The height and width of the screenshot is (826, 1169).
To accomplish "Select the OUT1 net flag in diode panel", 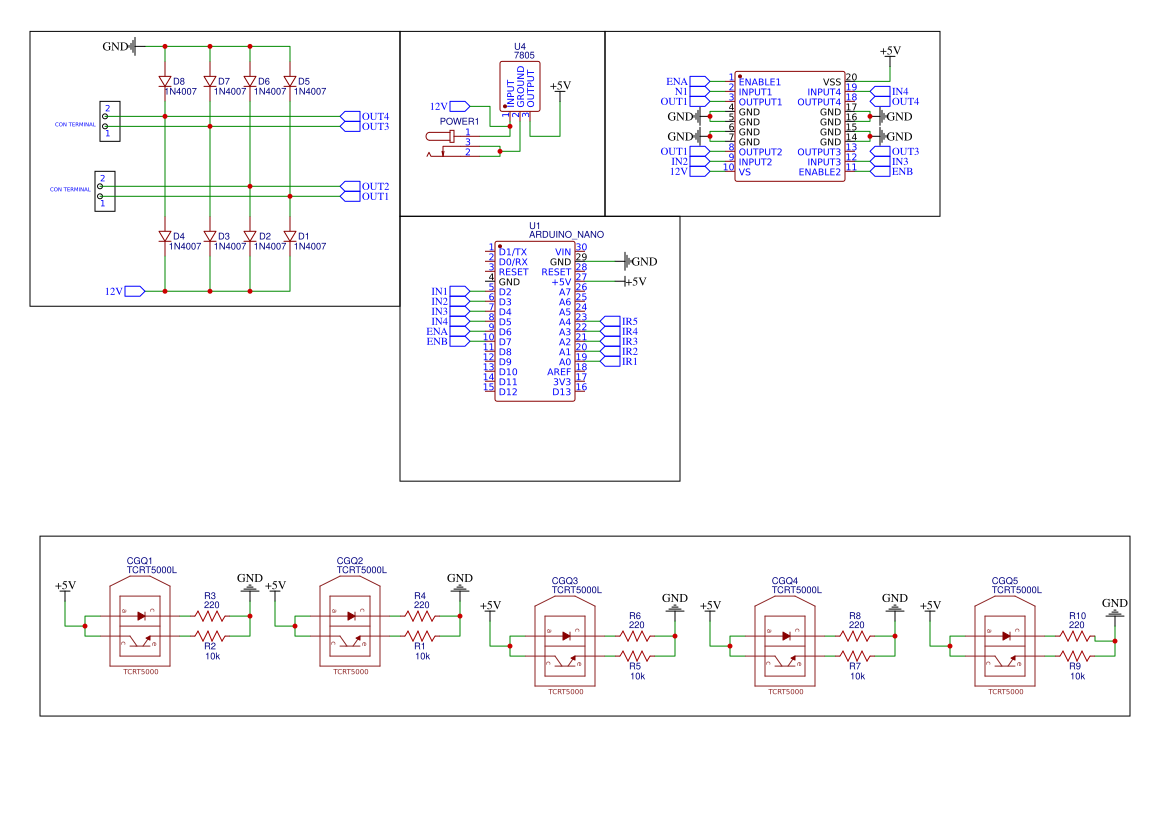I will tap(365, 197).
